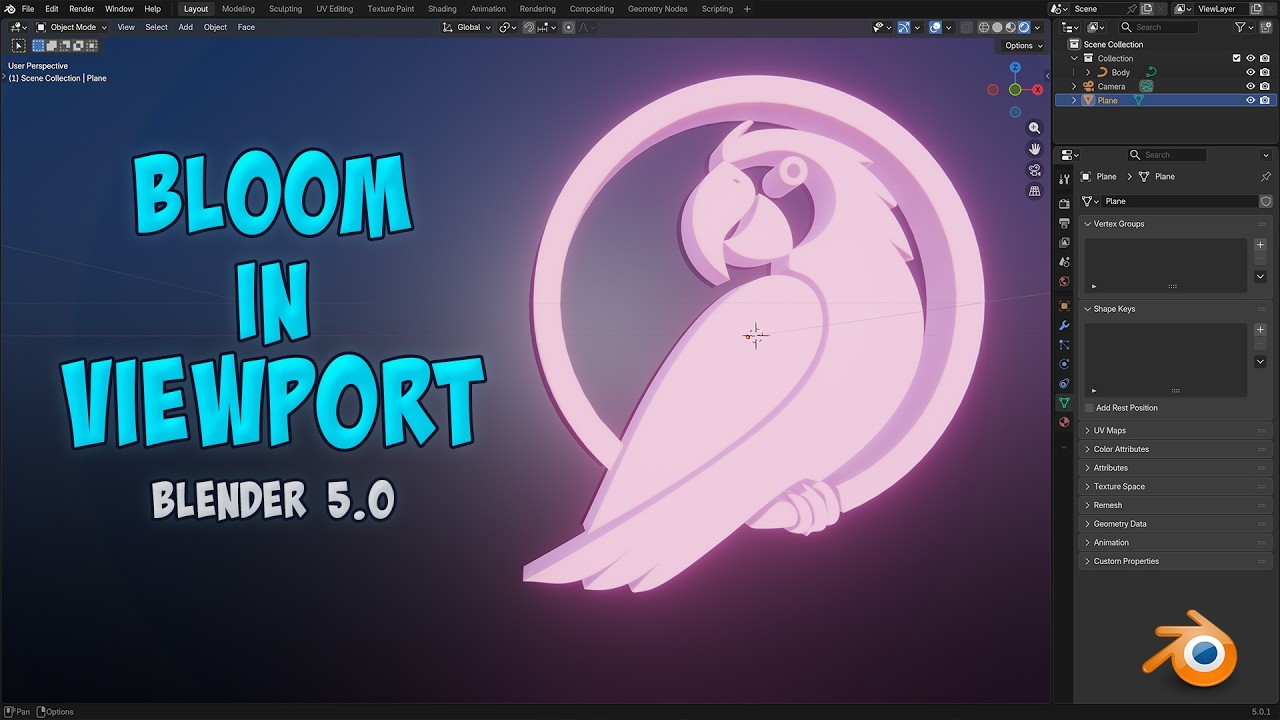
Task: Open the viewport Options dropdown
Action: [1024, 45]
